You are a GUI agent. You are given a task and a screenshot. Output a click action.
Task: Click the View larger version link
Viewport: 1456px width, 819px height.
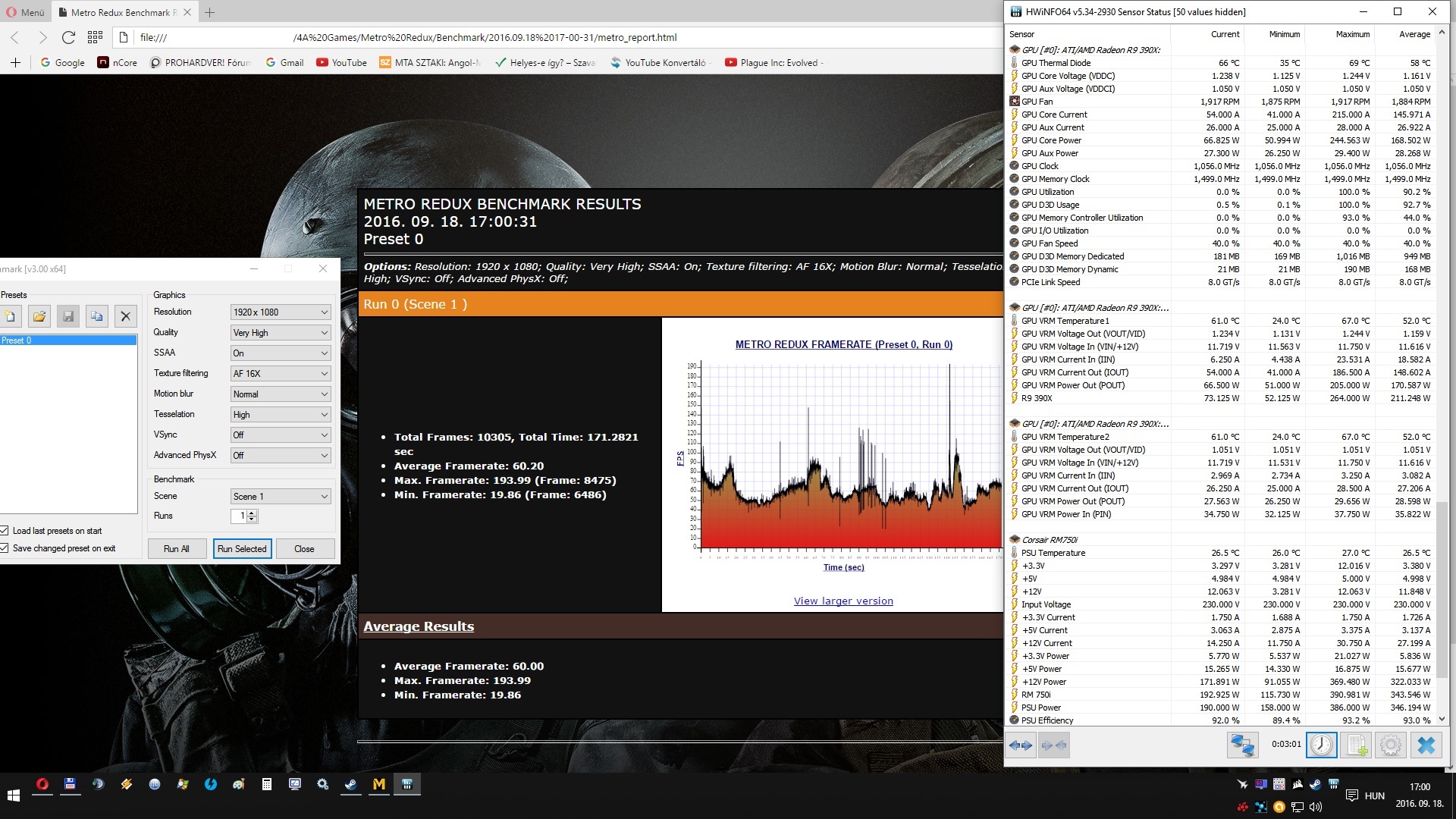843,601
